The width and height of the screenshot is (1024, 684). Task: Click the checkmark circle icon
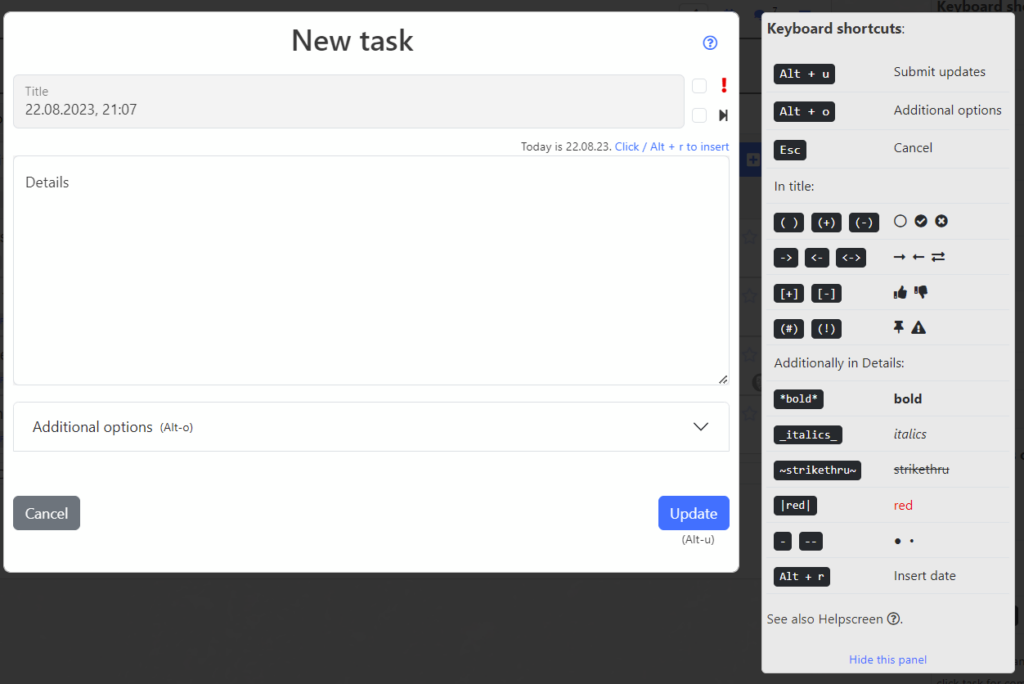pos(921,221)
